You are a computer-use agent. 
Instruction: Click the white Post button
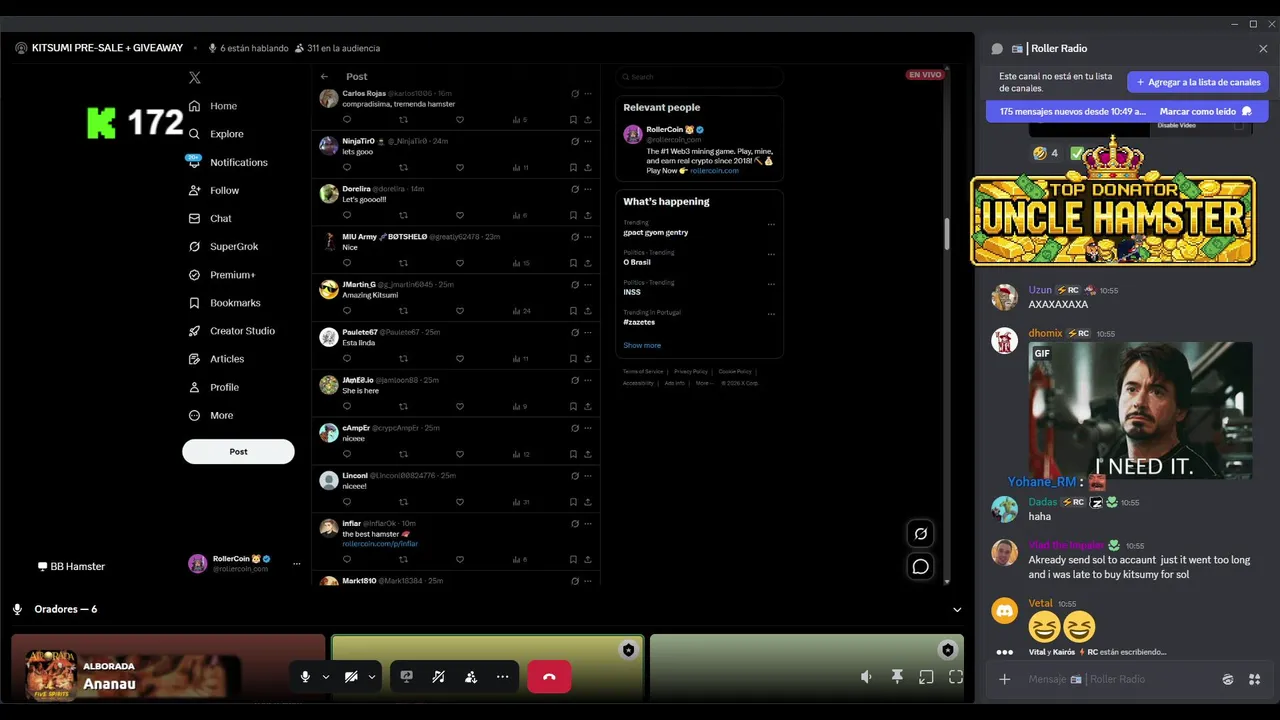point(238,451)
